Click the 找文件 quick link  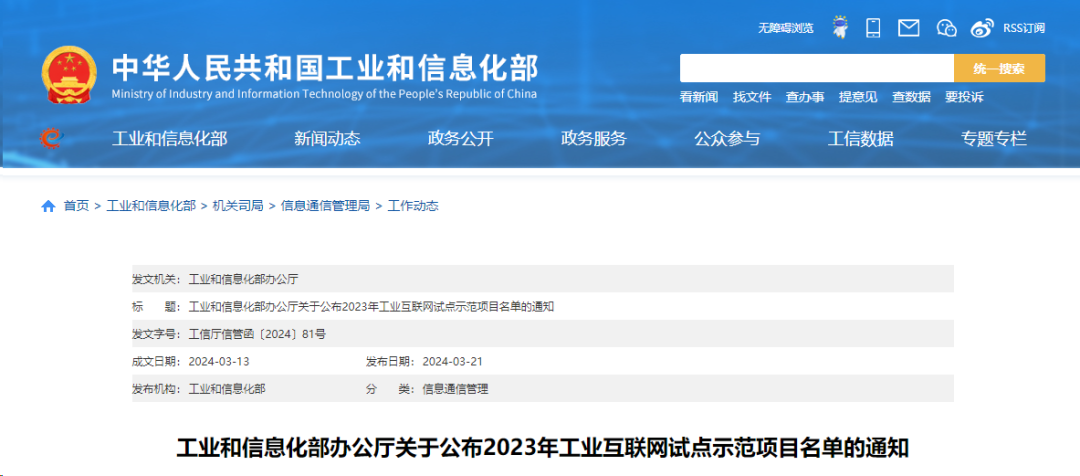[x=752, y=97]
